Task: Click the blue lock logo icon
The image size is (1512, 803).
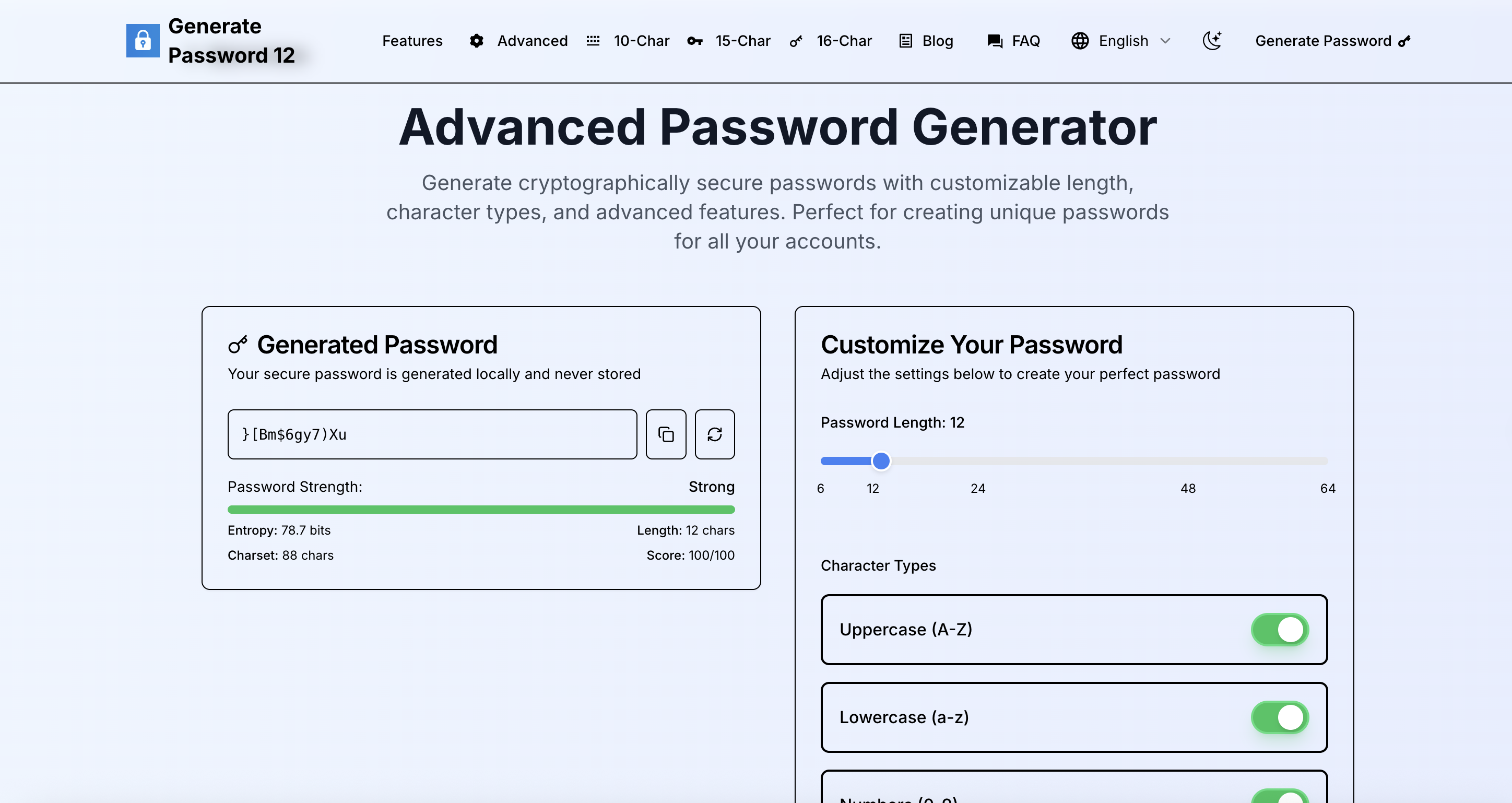Action: coord(143,41)
